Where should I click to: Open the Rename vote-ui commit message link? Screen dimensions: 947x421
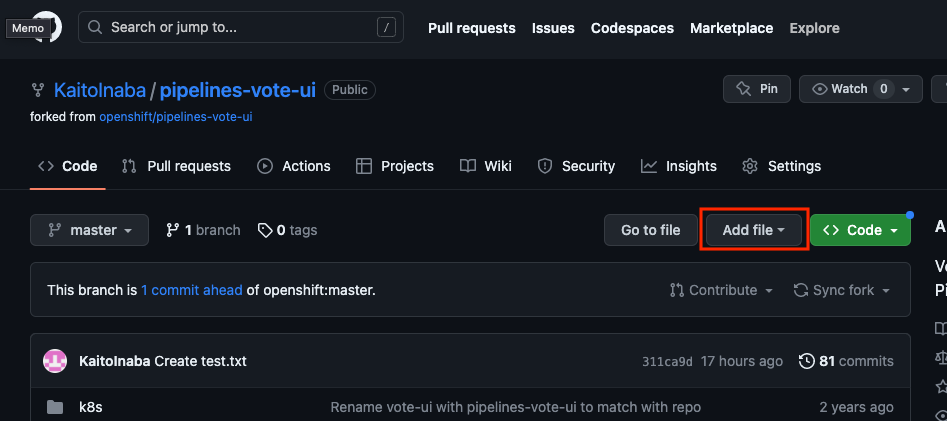click(516, 408)
